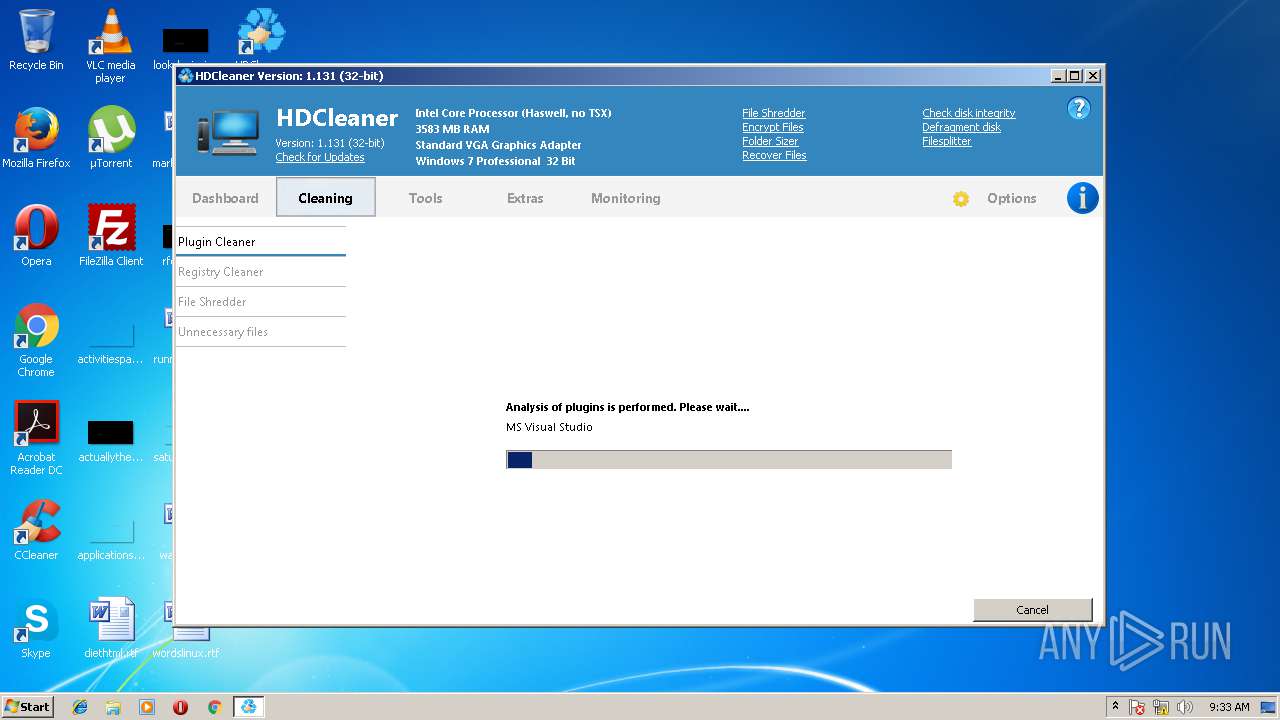Open the Recycle Bin desktop icon
This screenshot has width=1280, height=720.
pos(36,40)
